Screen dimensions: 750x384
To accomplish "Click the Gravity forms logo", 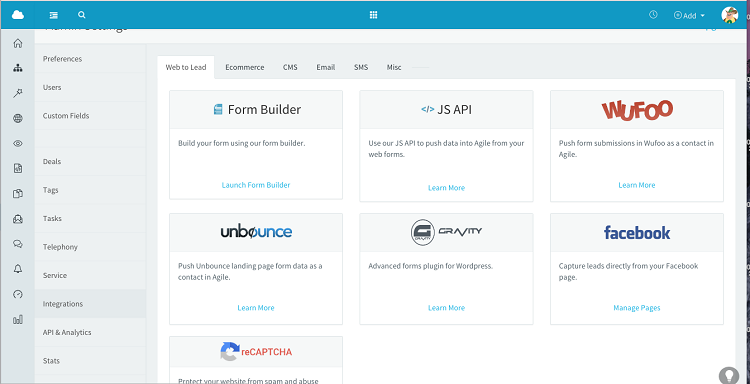I will coord(446,232).
